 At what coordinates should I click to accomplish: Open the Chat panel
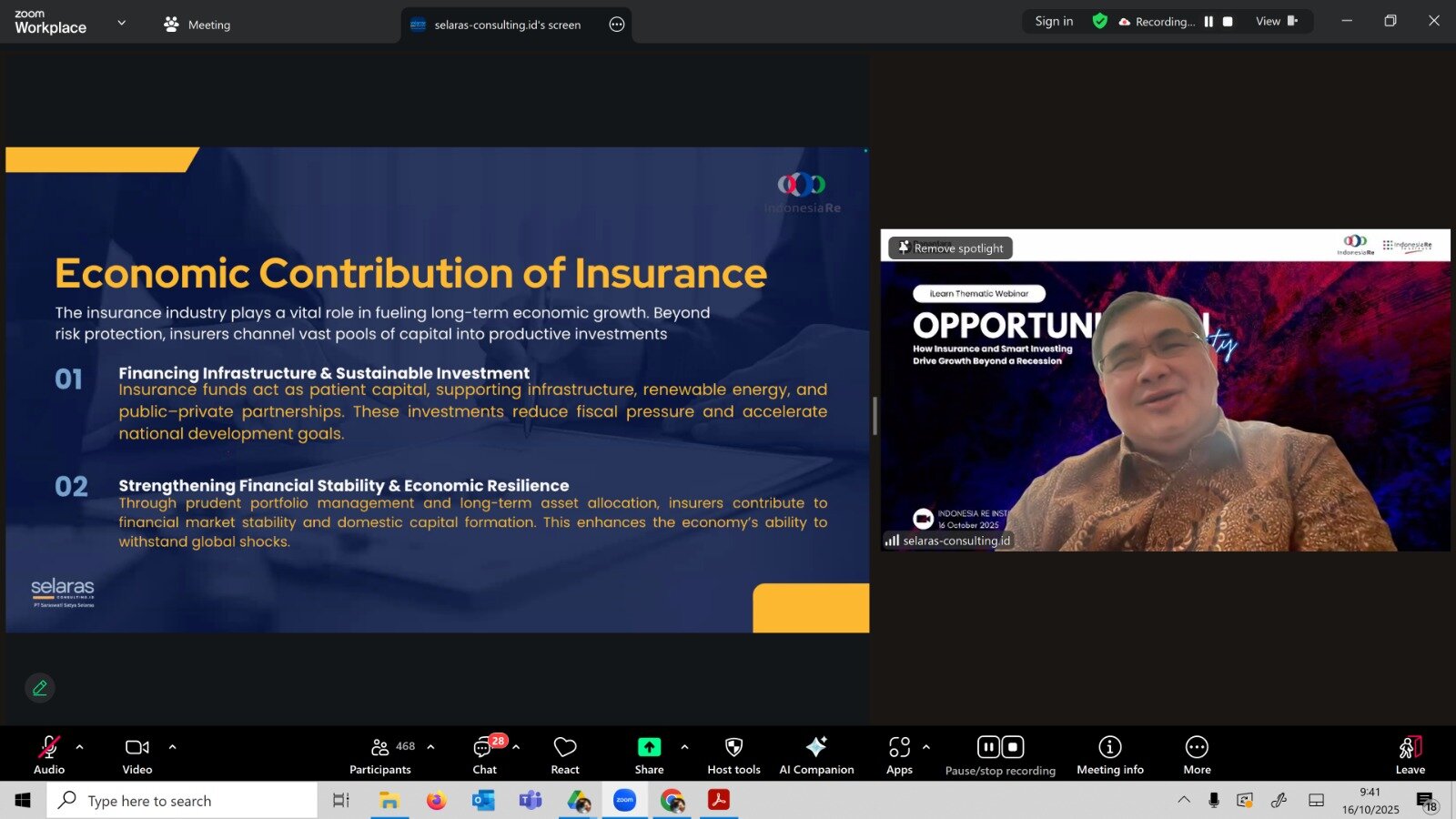(484, 754)
